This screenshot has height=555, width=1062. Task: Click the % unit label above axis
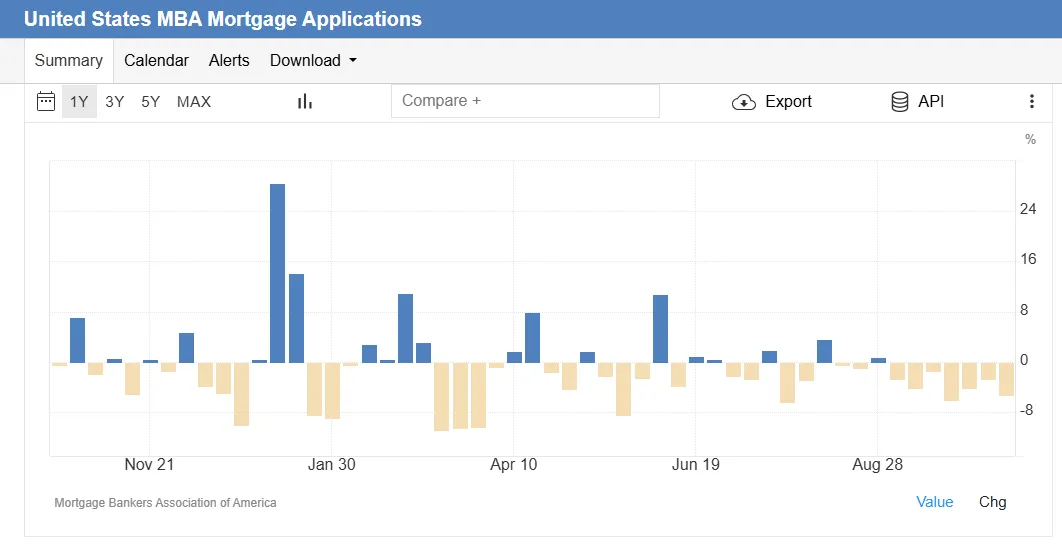[x=1030, y=140]
